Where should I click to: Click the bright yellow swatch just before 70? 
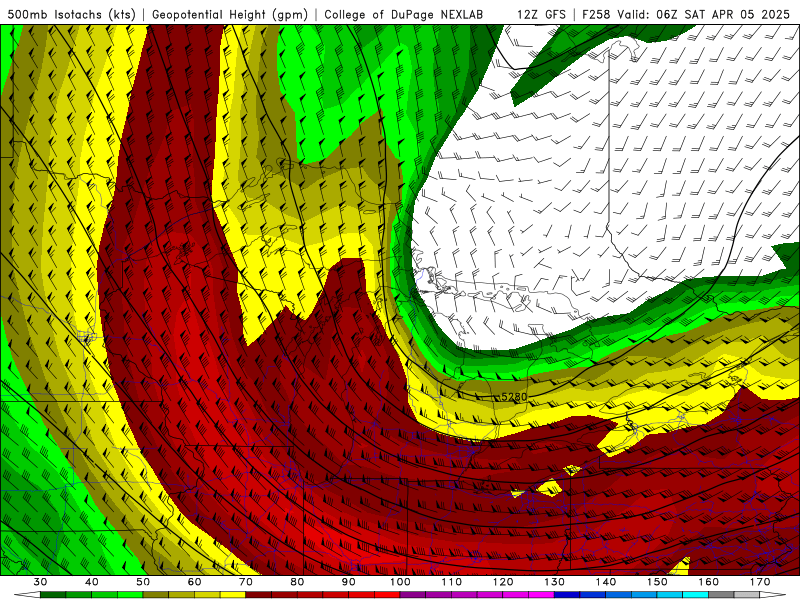pos(233,595)
